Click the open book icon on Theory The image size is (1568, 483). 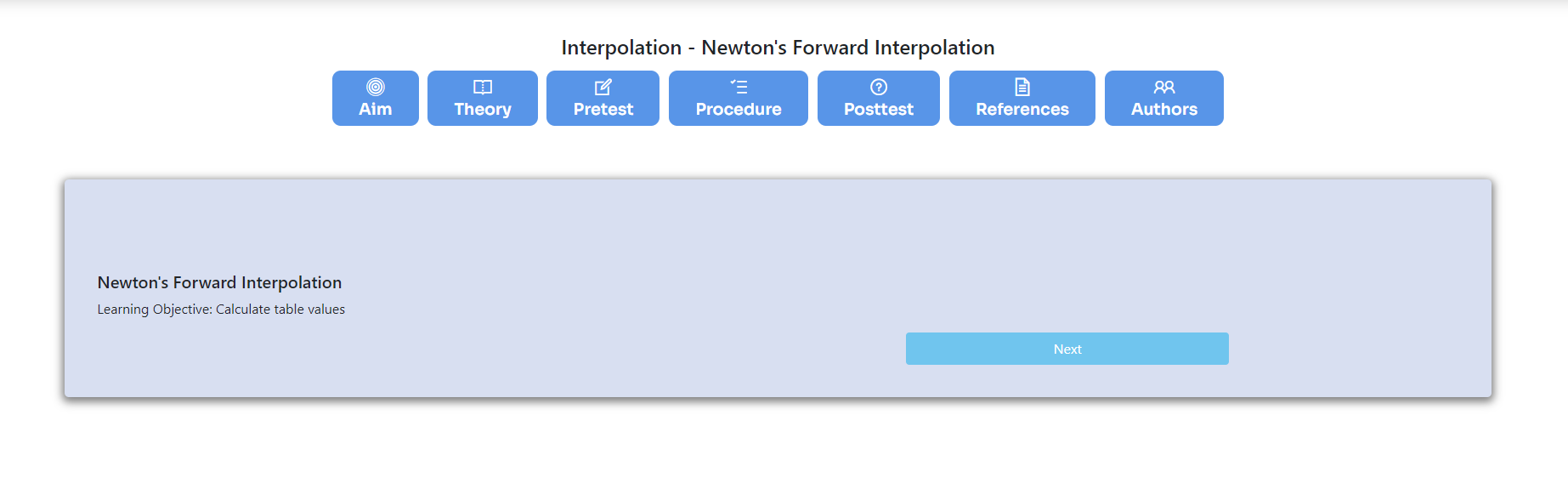tap(483, 87)
